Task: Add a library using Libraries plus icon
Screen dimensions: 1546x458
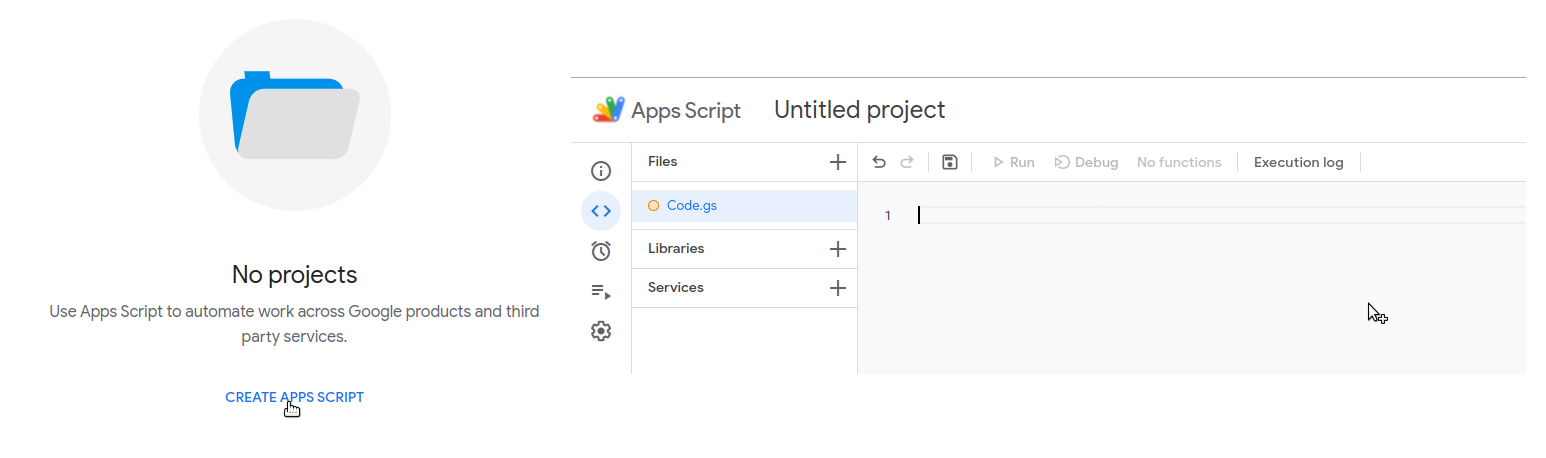Action: coord(838,249)
